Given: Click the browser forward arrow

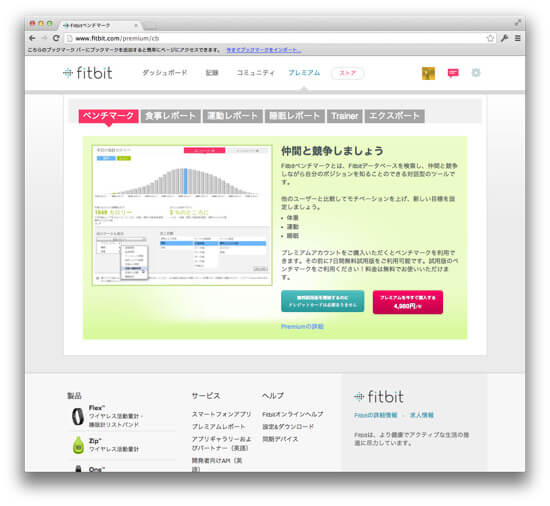Looking at the screenshot, I should pyautogui.click(x=44, y=38).
